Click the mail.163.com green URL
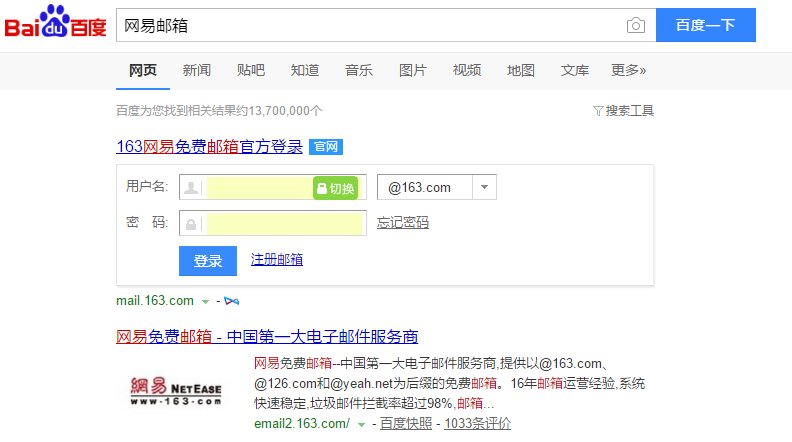Viewport: 792px width, 442px height. [x=155, y=301]
